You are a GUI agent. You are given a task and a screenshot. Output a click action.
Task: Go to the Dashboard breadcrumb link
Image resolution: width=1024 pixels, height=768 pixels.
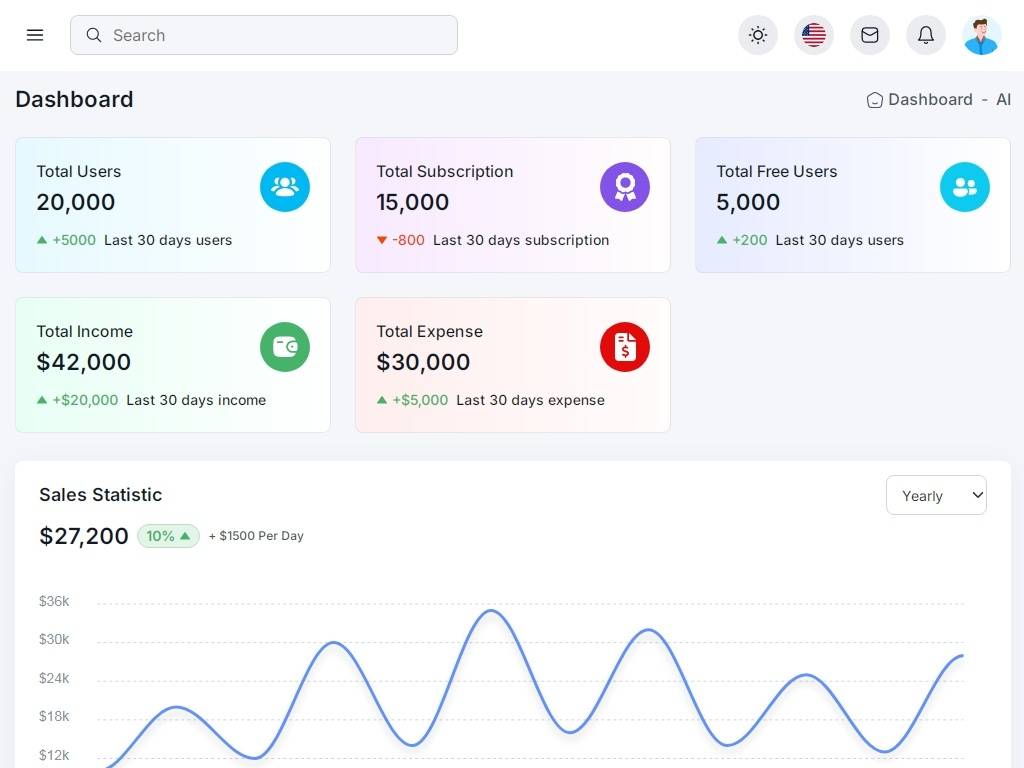pyautogui.click(x=930, y=99)
